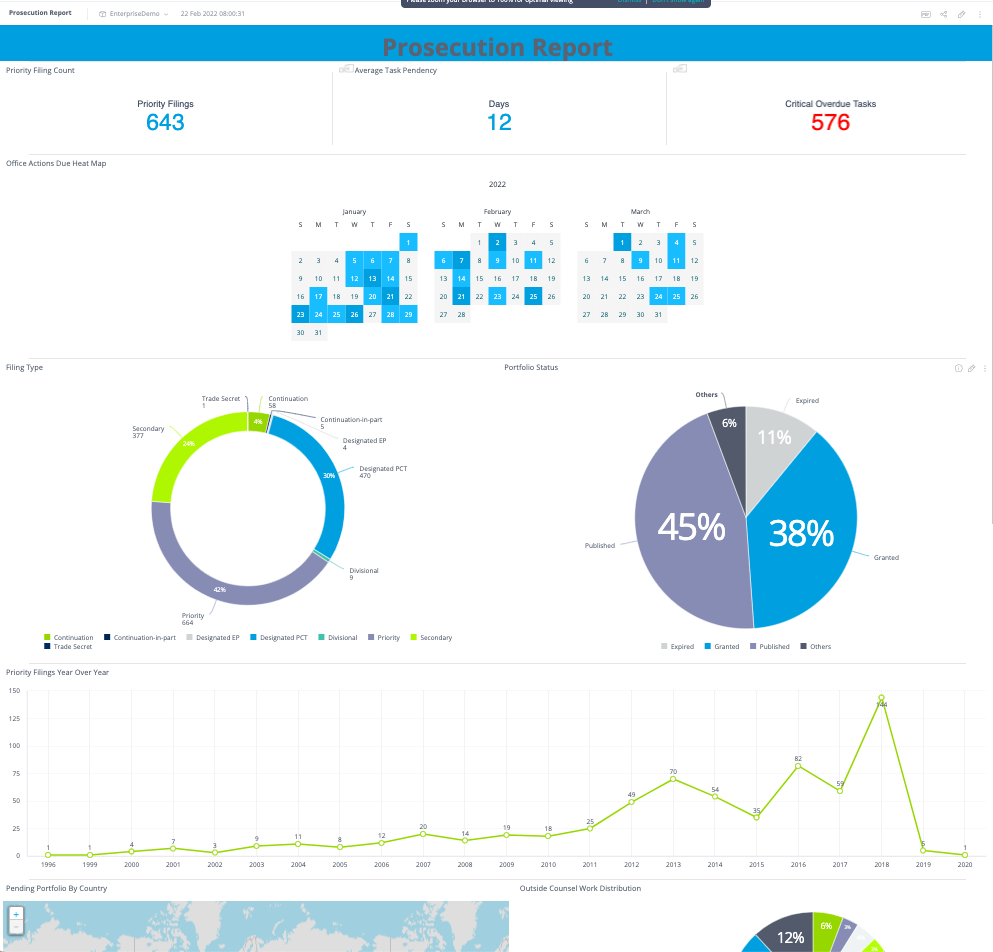Open the dashboard more options menu
The image size is (993, 952).
coord(979,14)
